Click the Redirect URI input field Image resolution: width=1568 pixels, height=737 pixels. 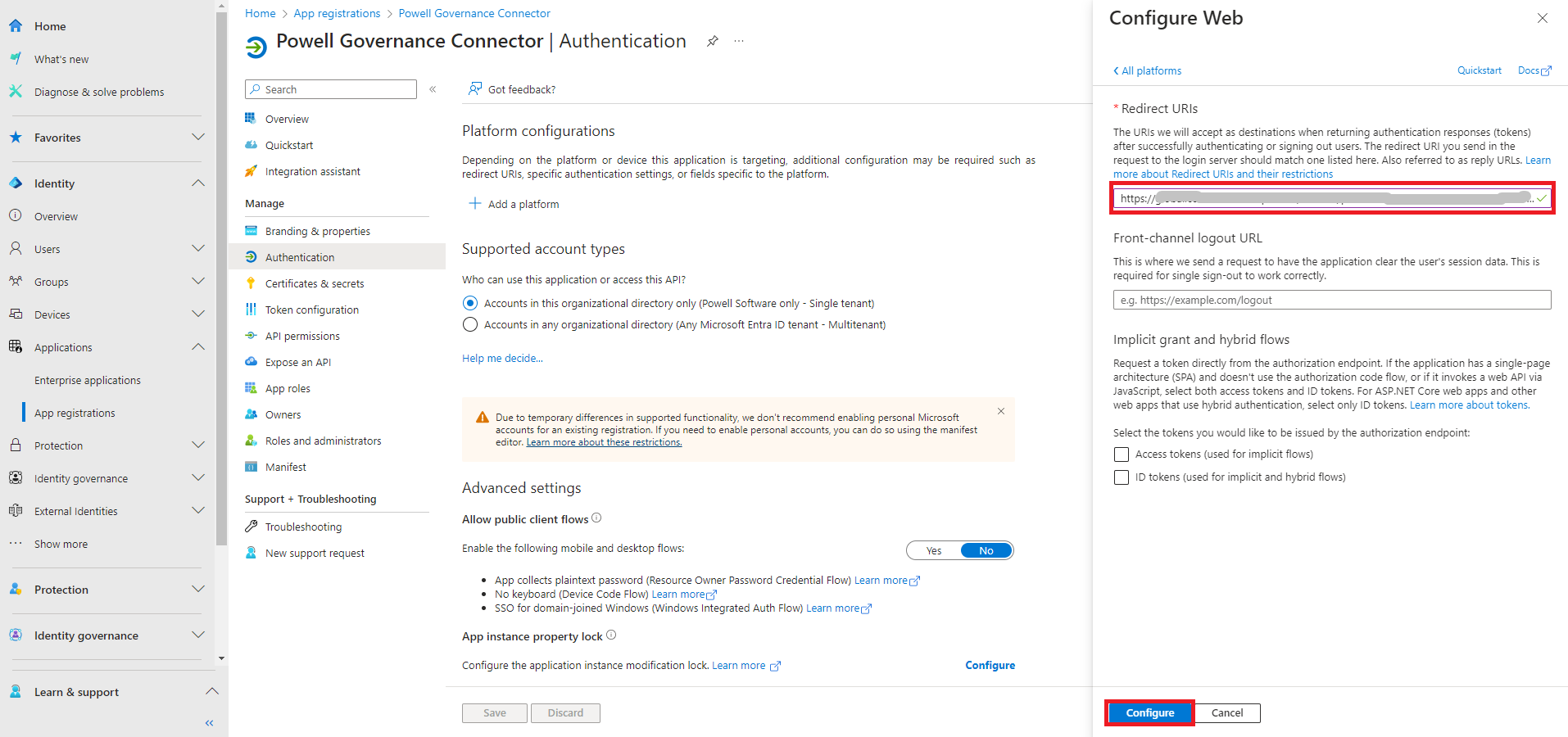pos(1332,198)
